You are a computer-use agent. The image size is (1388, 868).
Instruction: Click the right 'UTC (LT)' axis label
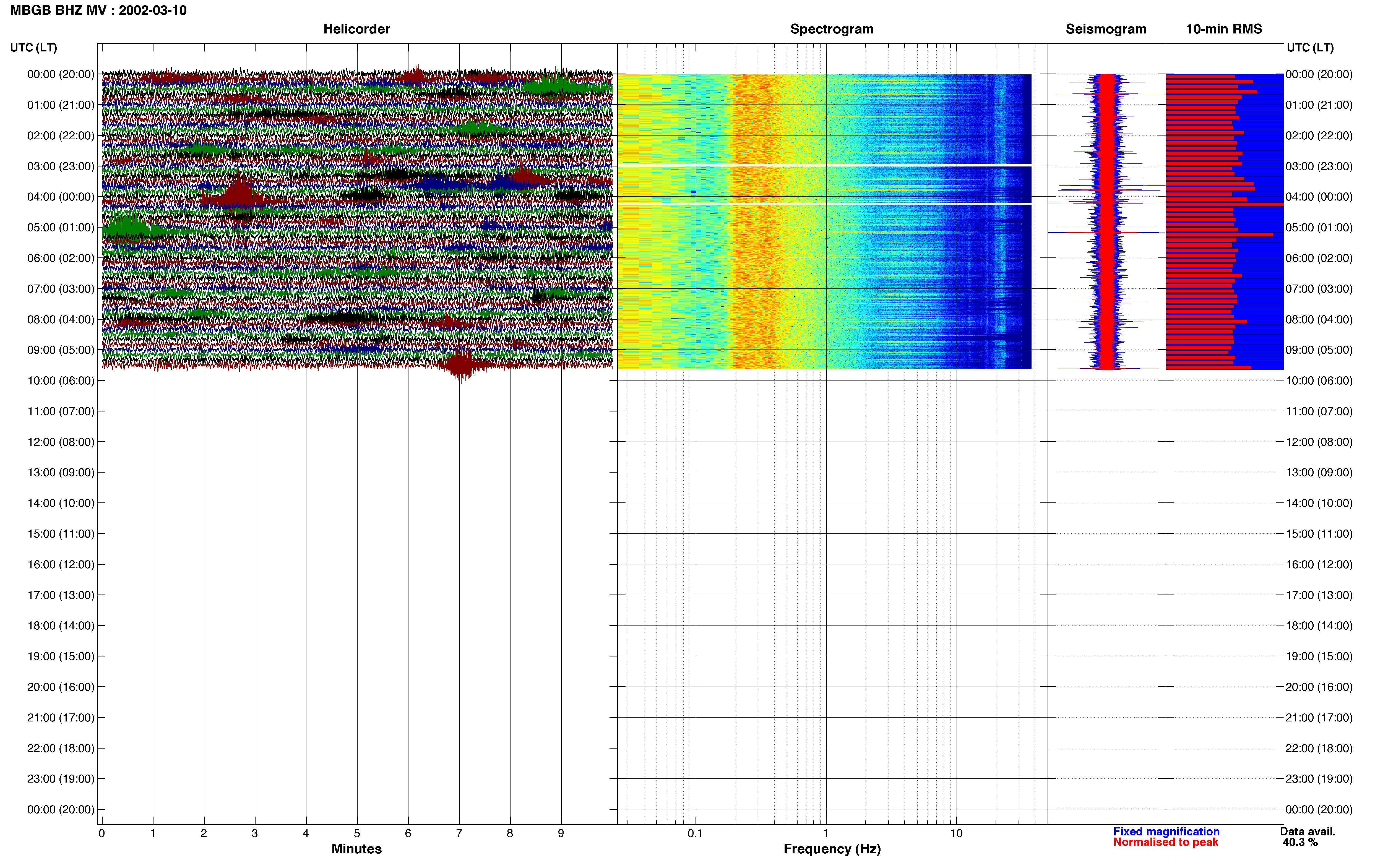tap(1310, 48)
